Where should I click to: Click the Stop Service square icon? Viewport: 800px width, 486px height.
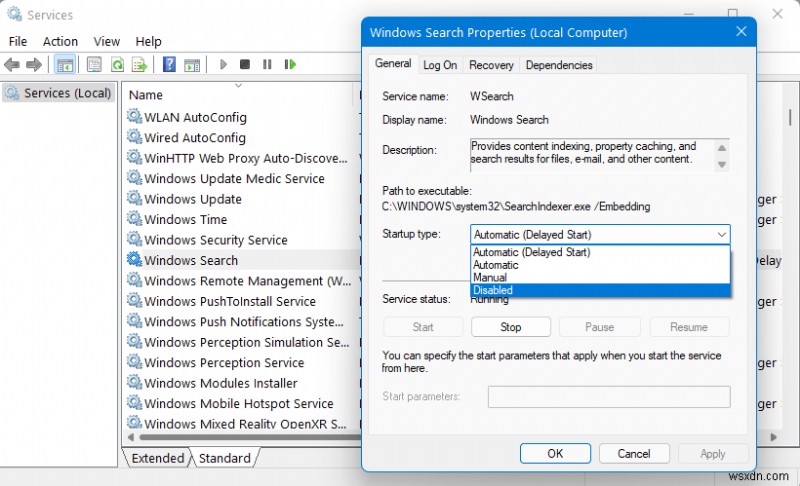tap(245, 64)
